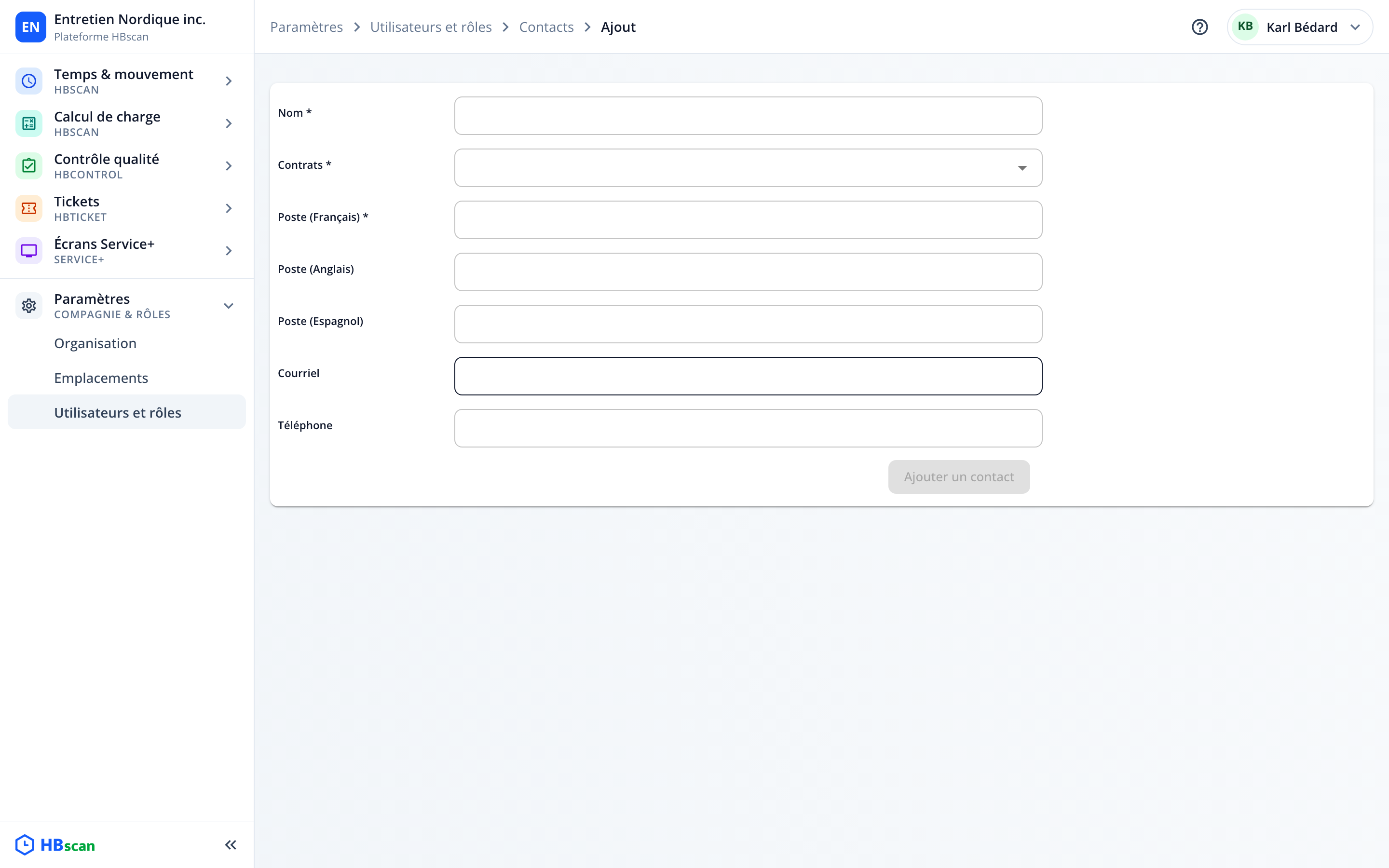Go to Utilisateurs et rôles breadcrumb
Viewport: 1389px width, 868px height.
pyautogui.click(x=431, y=27)
